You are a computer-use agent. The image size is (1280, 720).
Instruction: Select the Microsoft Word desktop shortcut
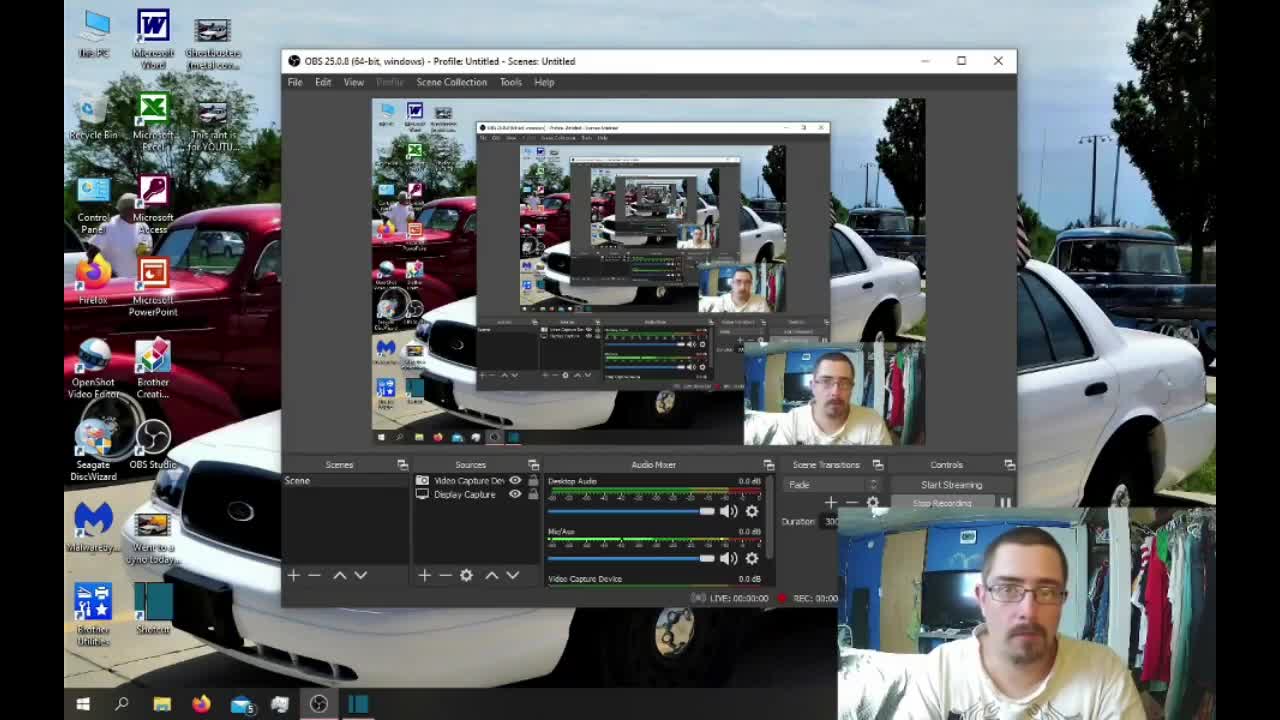click(153, 40)
